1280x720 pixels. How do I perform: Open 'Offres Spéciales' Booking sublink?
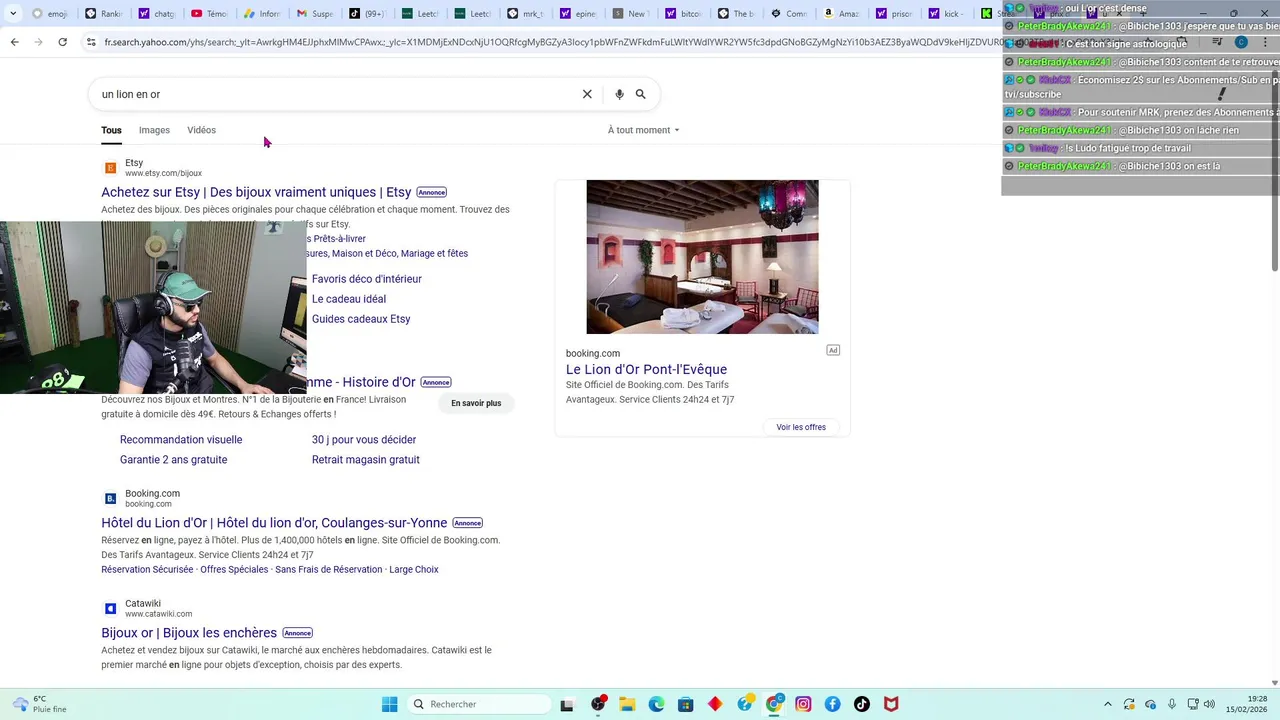234,570
